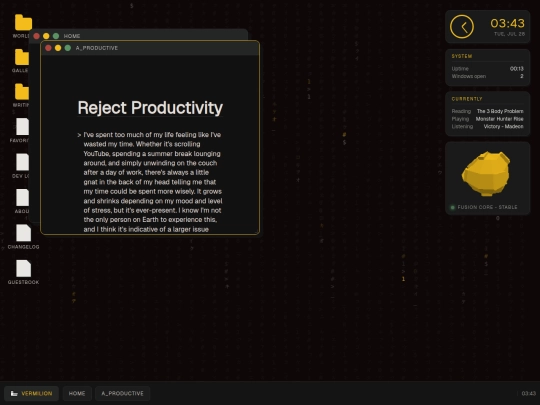Click the HOME window title bar text

pos(72,36)
